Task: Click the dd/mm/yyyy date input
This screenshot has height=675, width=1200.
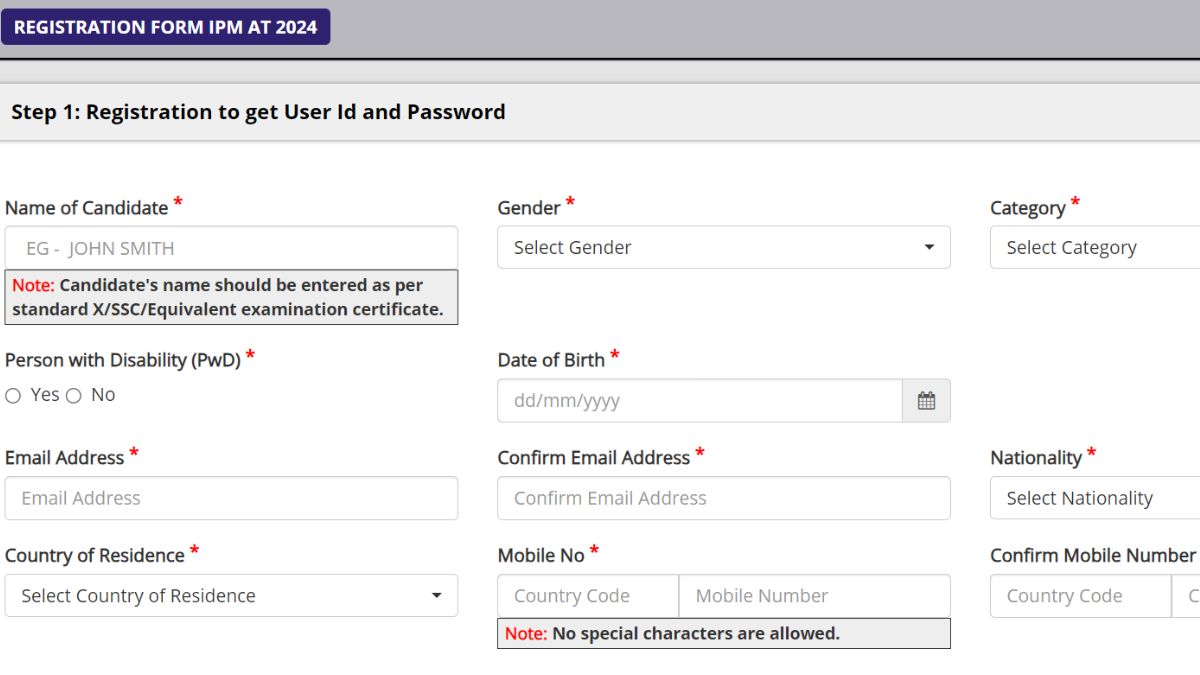Action: (700, 400)
